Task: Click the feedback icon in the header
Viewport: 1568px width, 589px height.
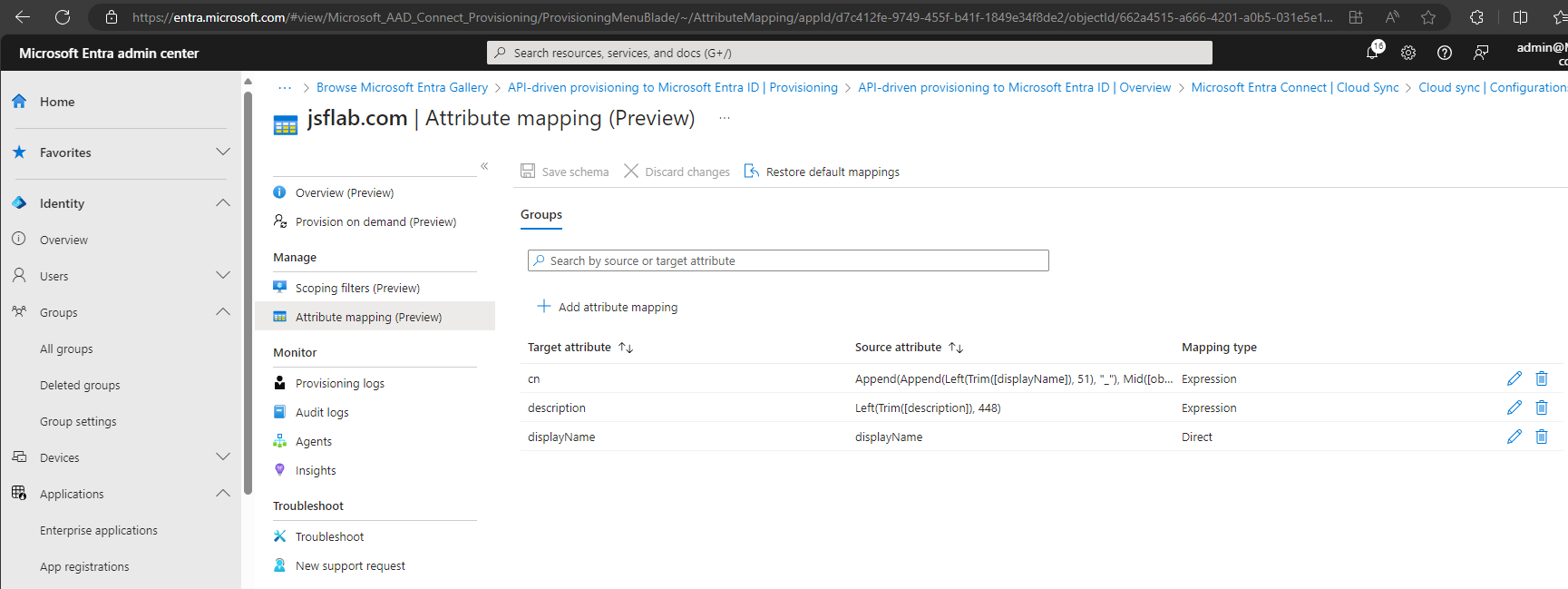Action: (1481, 53)
